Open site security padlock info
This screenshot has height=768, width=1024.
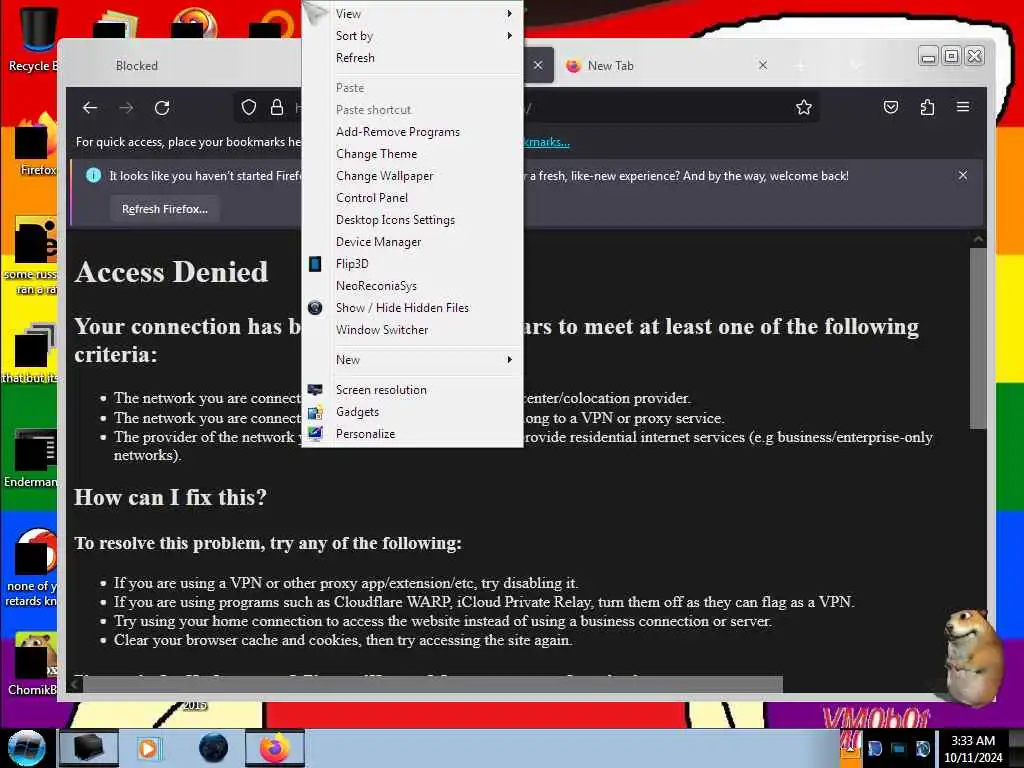click(x=277, y=108)
